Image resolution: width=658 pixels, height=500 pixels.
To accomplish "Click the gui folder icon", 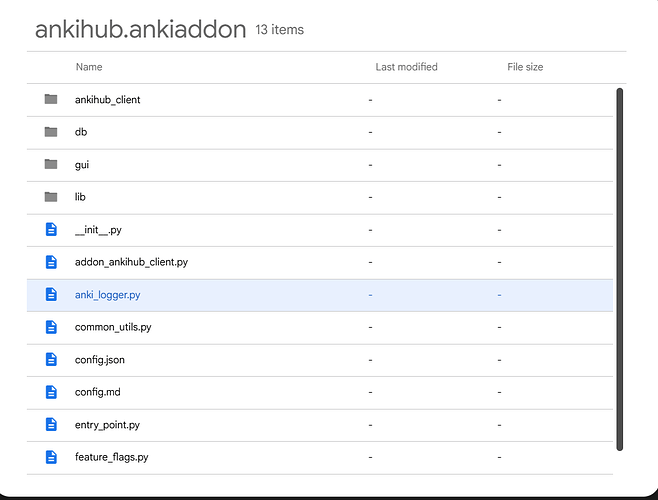I will pos(51,164).
